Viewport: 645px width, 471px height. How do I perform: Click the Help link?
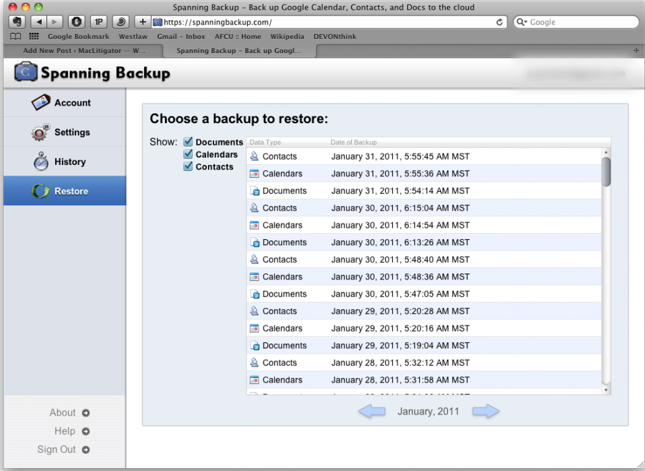(x=65, y=431)
